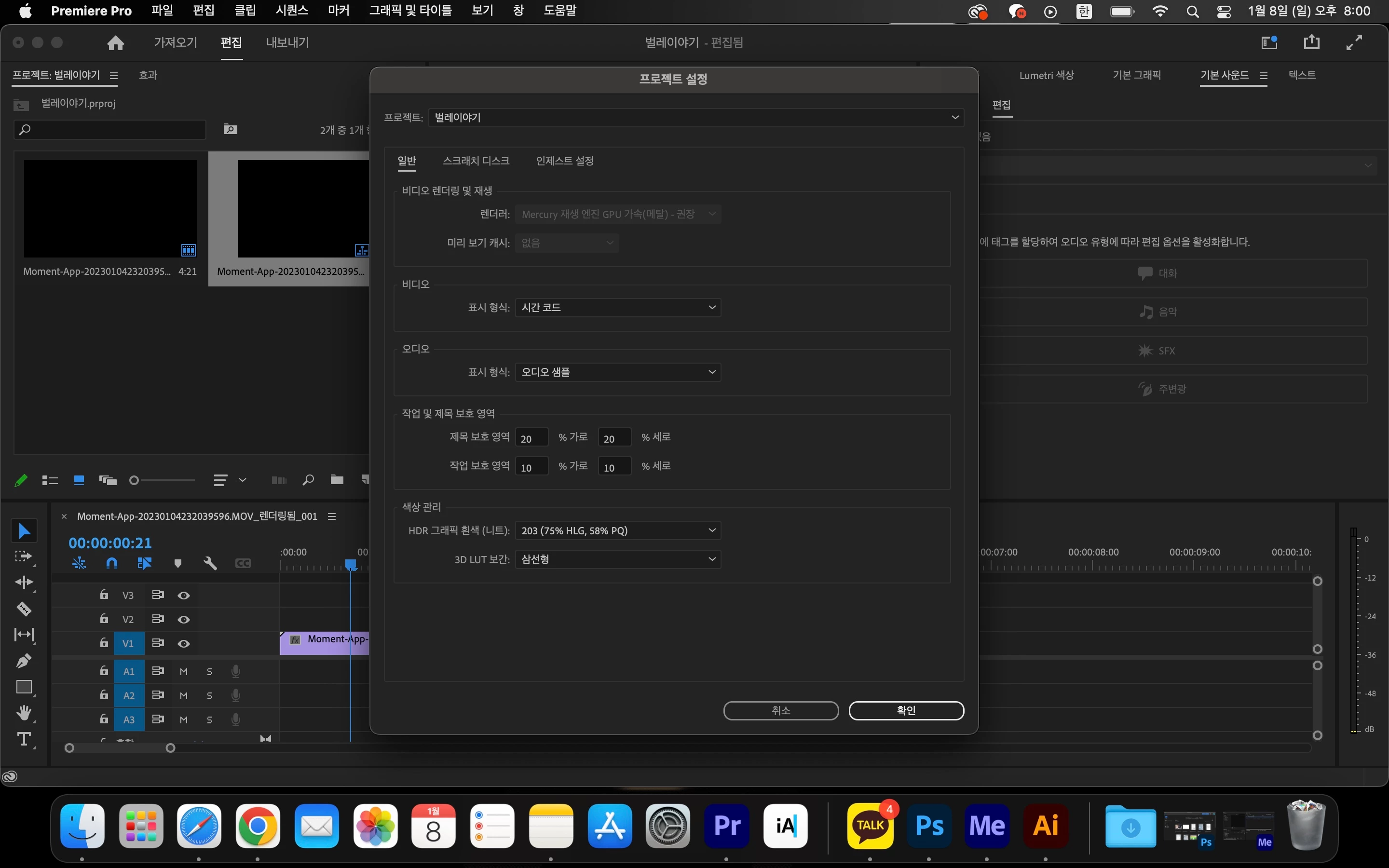Select the Ripple Edit tool

tap(24, 583)
